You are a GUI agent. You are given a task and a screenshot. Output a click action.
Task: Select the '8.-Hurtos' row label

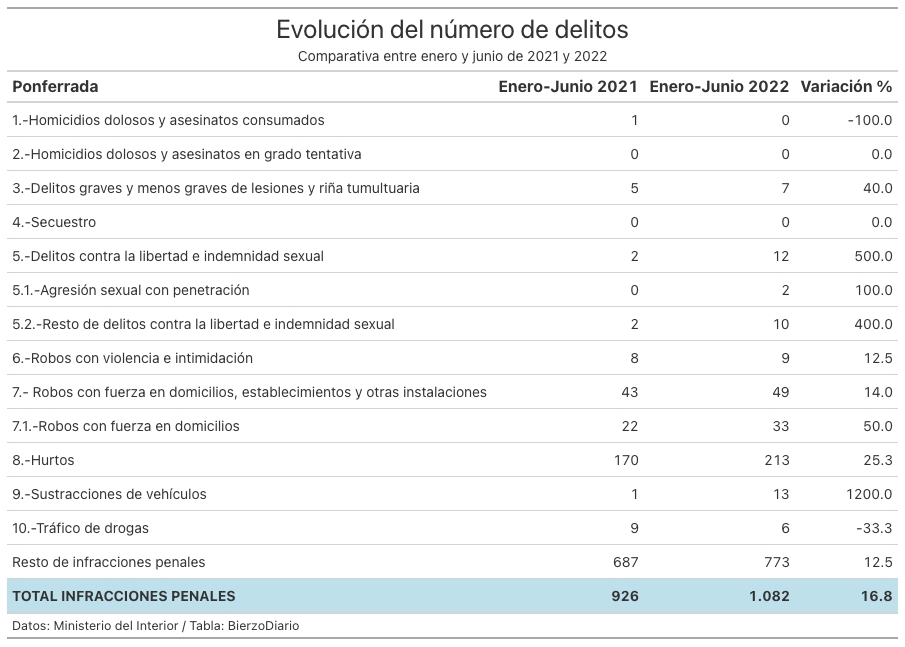(x=43, y=461)
